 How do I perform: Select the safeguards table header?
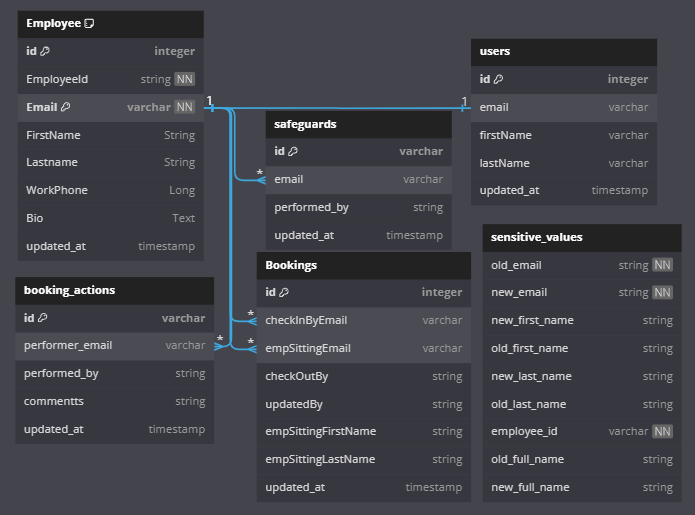(358, 124)
